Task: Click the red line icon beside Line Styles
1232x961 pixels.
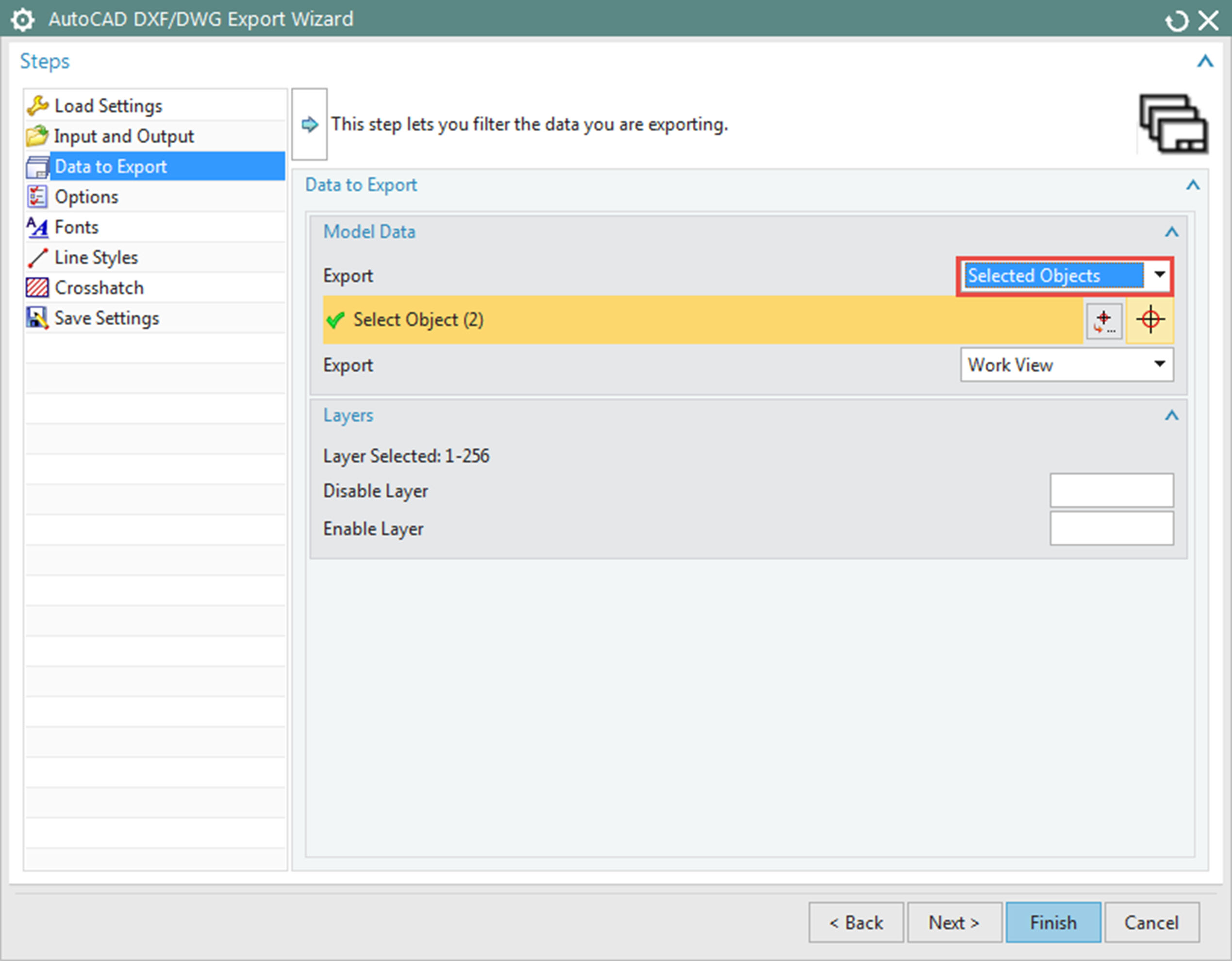Action: pyautogui.click(x=37, y=258)
